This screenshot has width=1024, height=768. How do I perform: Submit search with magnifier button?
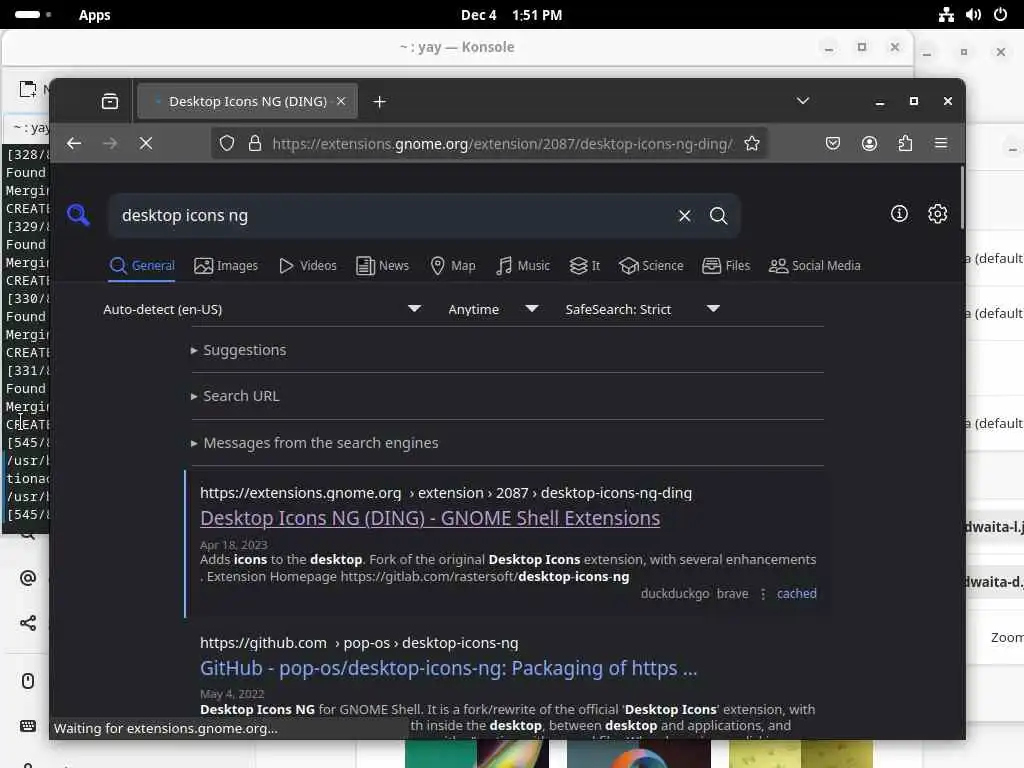click(x=718, y=216)
